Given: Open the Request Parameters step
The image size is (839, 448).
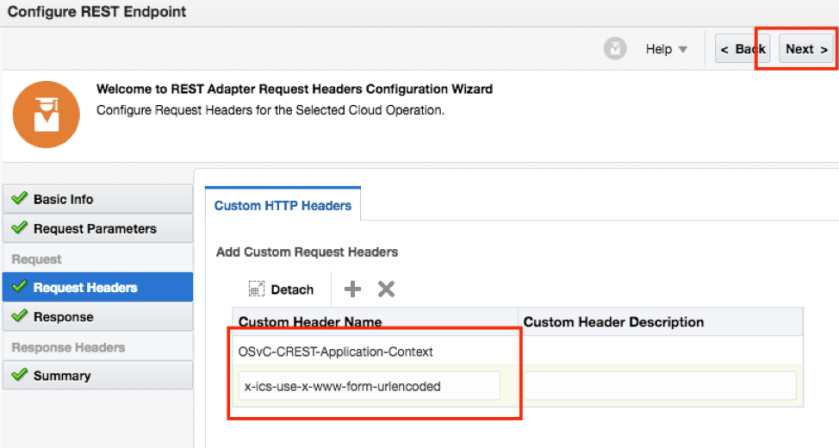Looking at the screenshot, I should (x=95, y=229).
